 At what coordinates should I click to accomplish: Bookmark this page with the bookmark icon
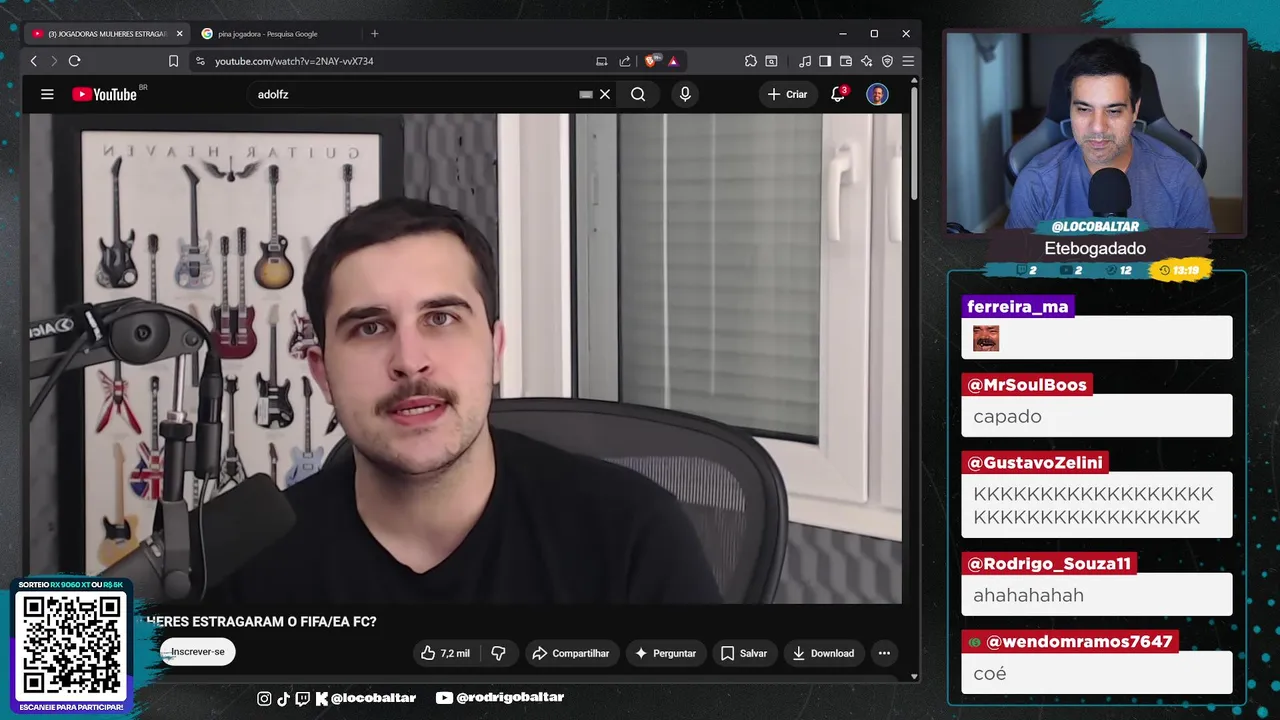click(173, 61)
